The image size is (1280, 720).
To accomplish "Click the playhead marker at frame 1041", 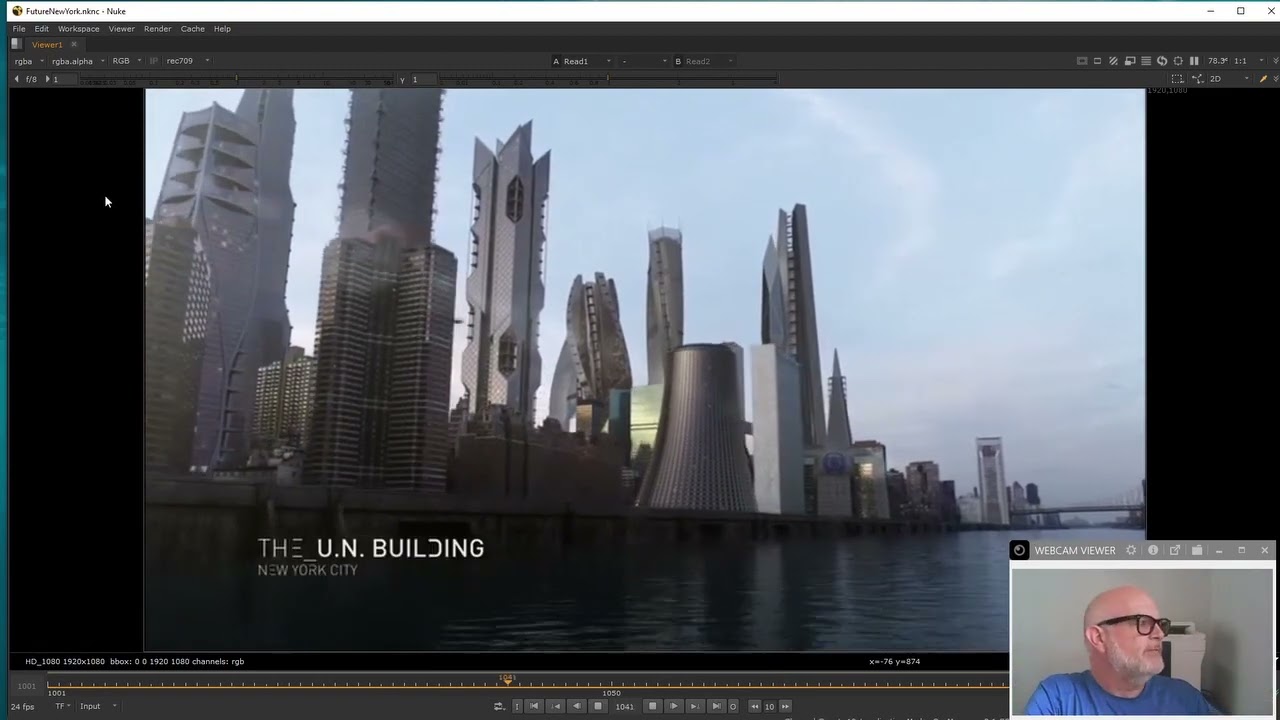I will (507, 679).
